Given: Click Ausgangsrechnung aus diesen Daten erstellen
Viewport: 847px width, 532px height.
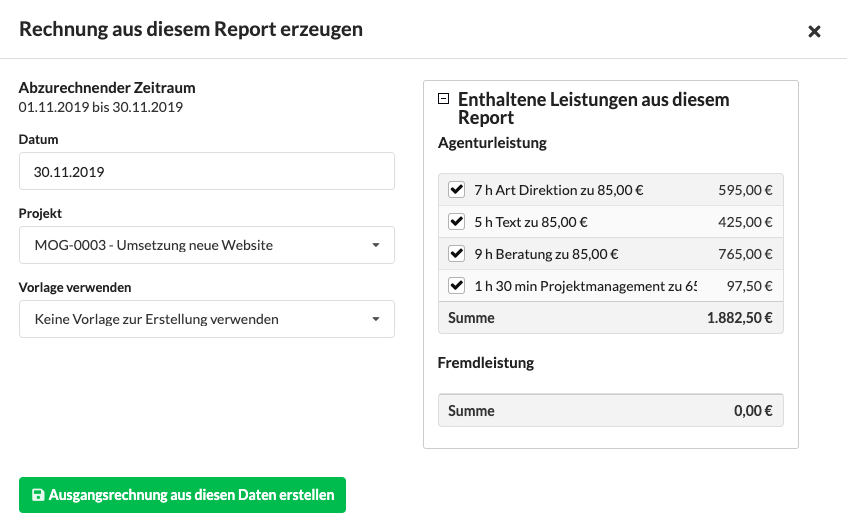Looking at the screenshot, I should click(182, 495).
